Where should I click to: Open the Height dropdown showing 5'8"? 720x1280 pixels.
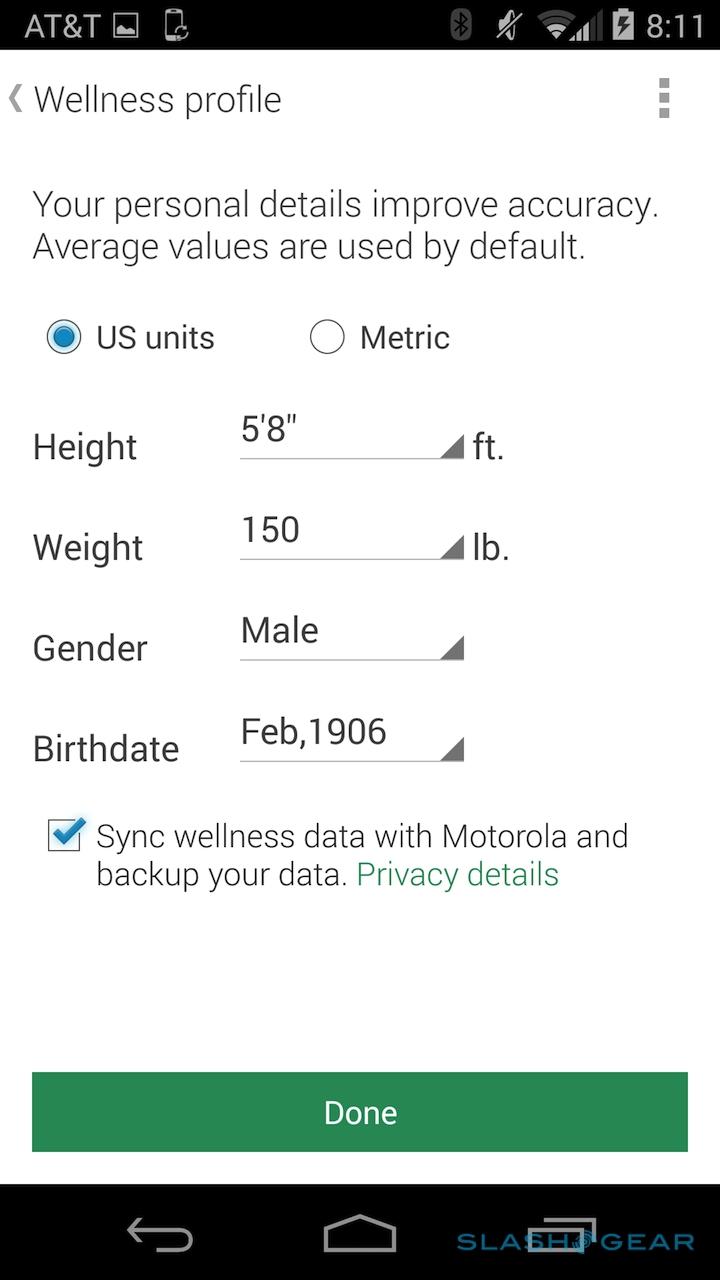tap(351, 436)
